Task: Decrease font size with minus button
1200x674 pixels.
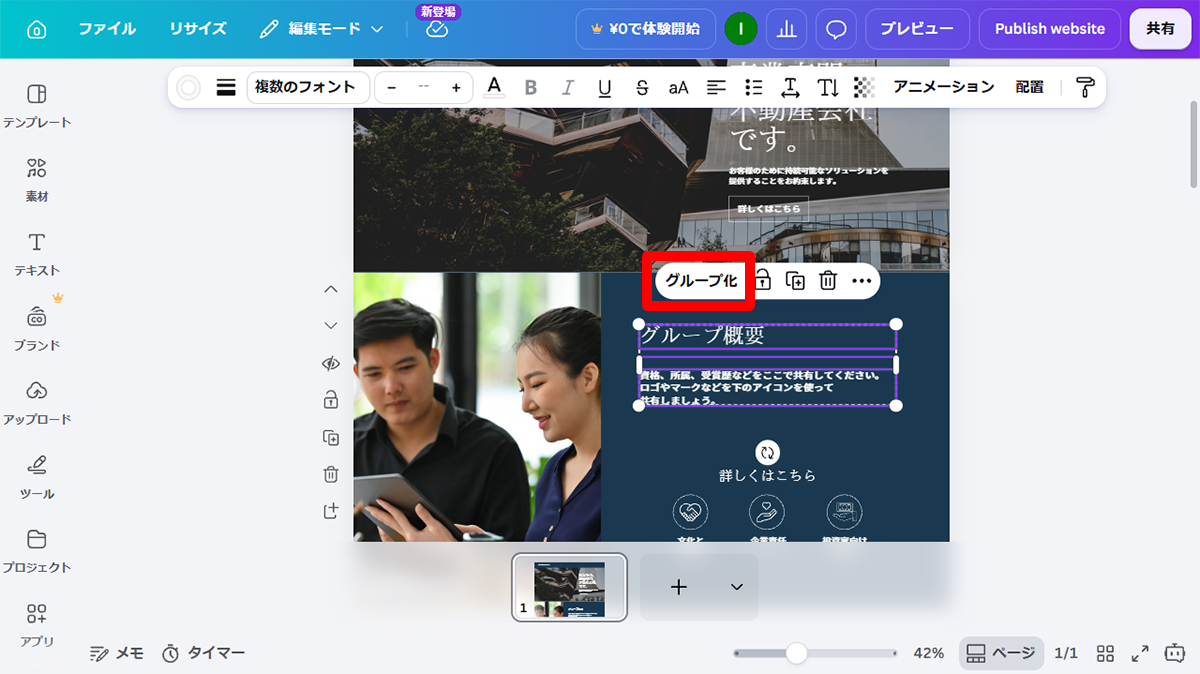Action: [x=392, y=88]
